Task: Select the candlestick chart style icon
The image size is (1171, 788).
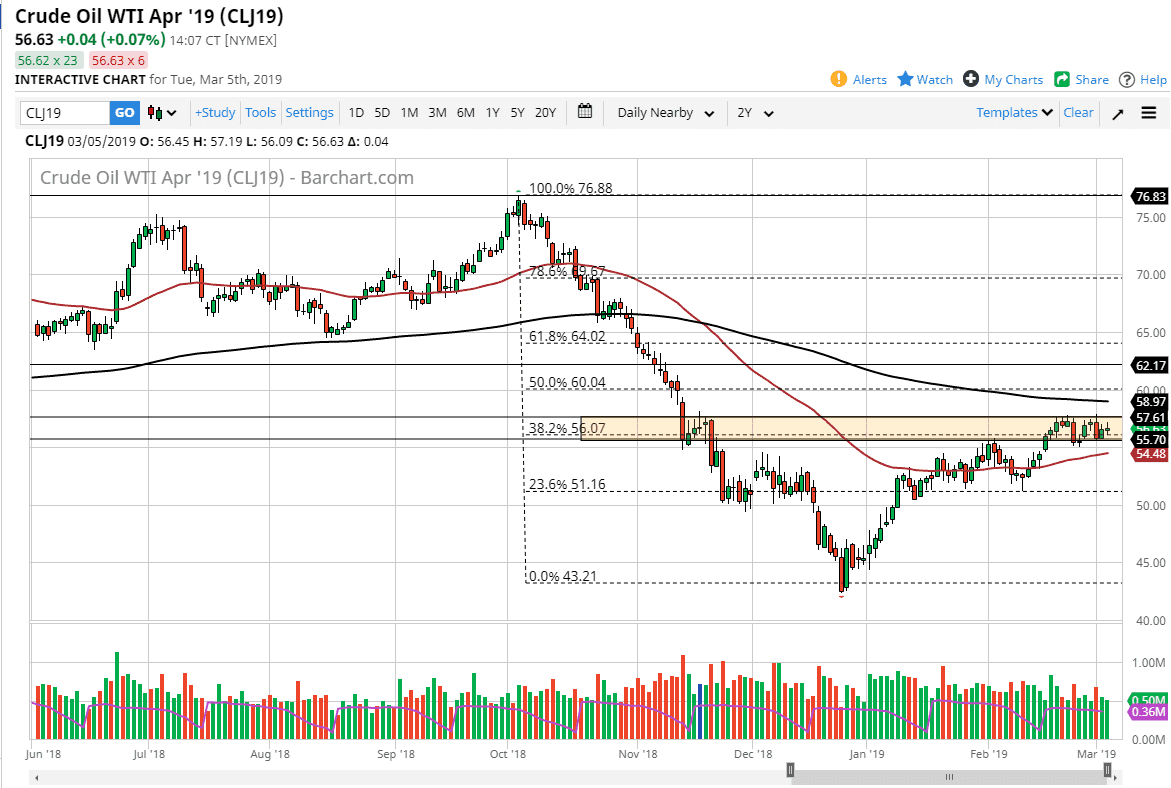Action: tap(155, 112)
